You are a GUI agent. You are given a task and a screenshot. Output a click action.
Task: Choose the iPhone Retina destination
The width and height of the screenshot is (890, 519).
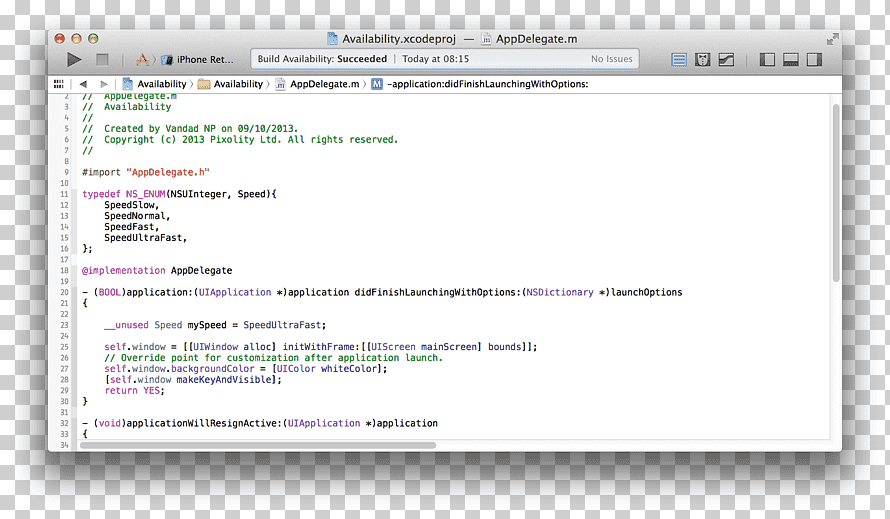coord(198,59)
